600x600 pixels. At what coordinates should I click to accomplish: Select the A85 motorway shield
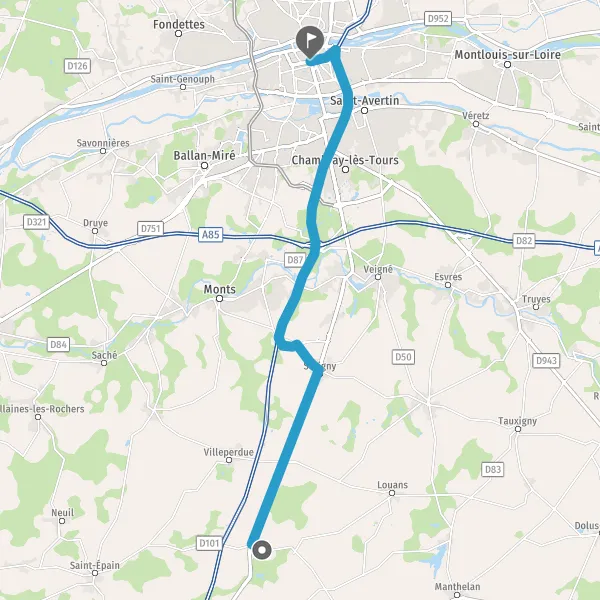click(x=211, y=234)
